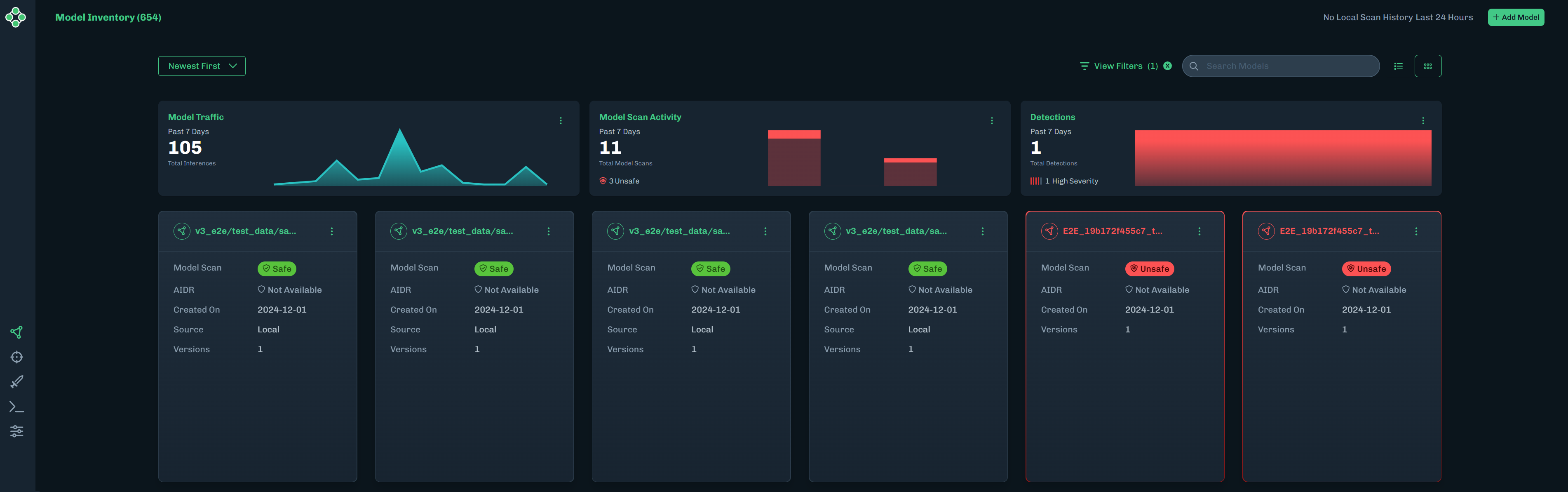The width and height of the screenshot is (1568, 492).
Task: Open the model inventory sidebar icon
Action: (x=16, y=332)
